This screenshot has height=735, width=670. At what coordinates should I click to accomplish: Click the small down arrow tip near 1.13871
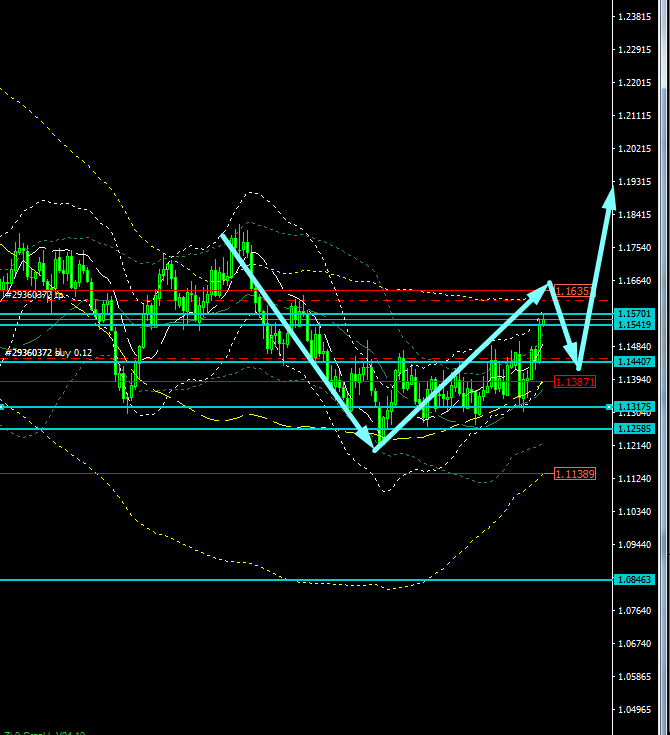click(578, 366)
